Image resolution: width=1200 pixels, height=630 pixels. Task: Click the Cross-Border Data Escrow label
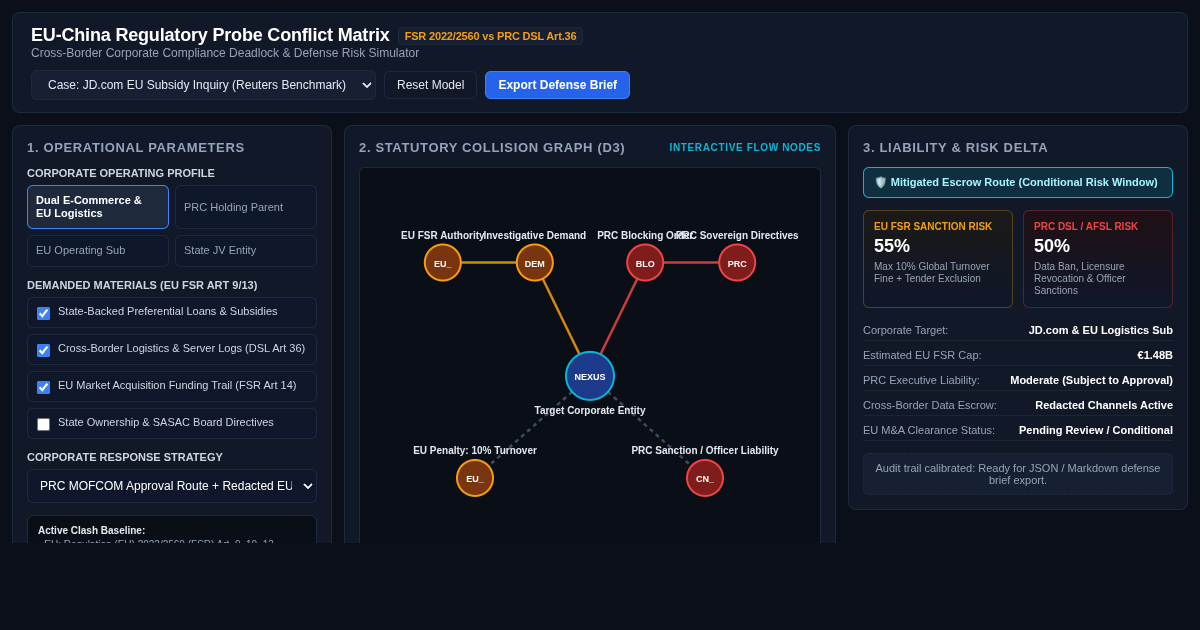coord(930,405)
